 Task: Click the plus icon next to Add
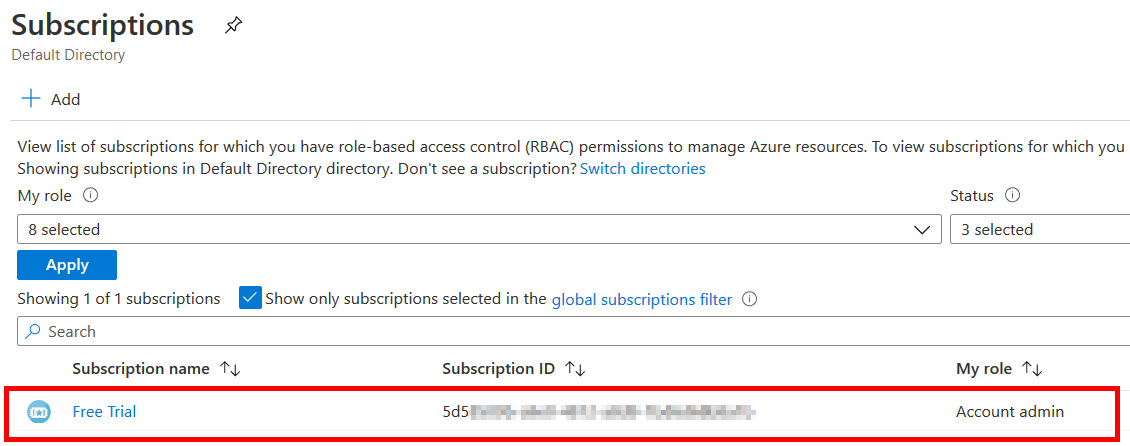tap(31, 99)
